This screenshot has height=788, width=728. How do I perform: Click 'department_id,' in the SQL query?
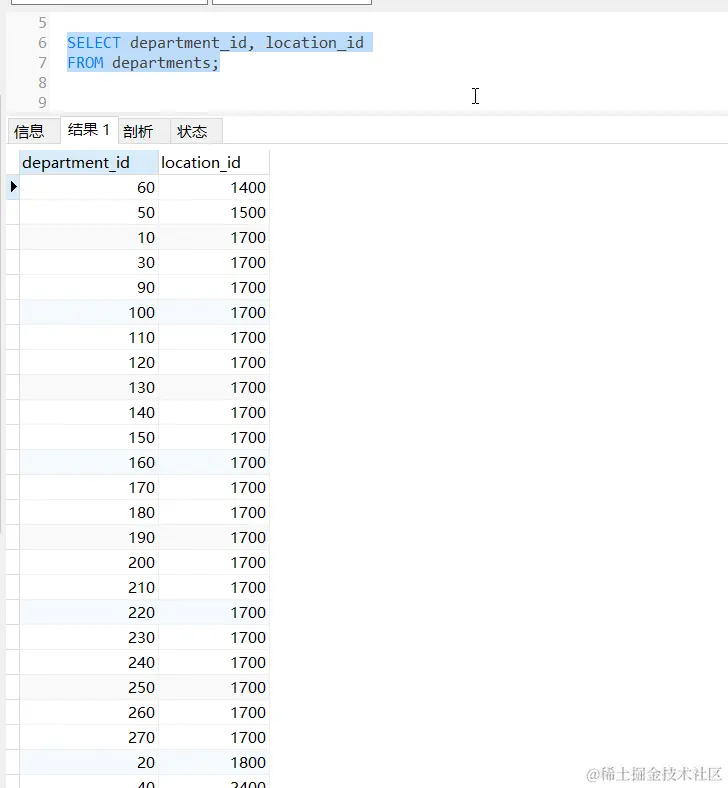[192, 43]
